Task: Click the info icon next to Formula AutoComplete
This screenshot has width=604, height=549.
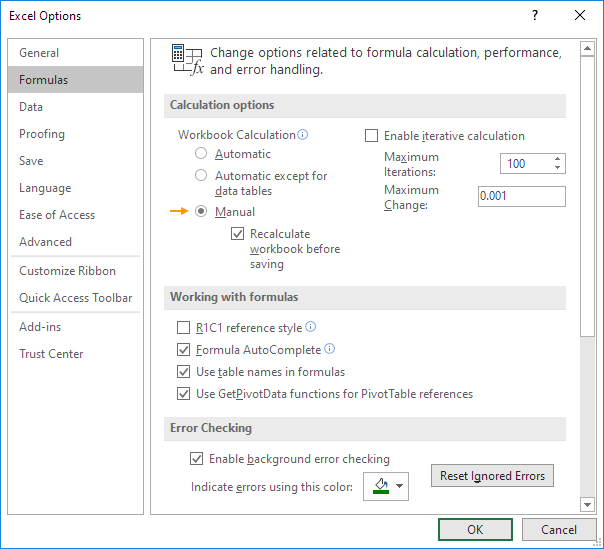Action: coord(329,350)
